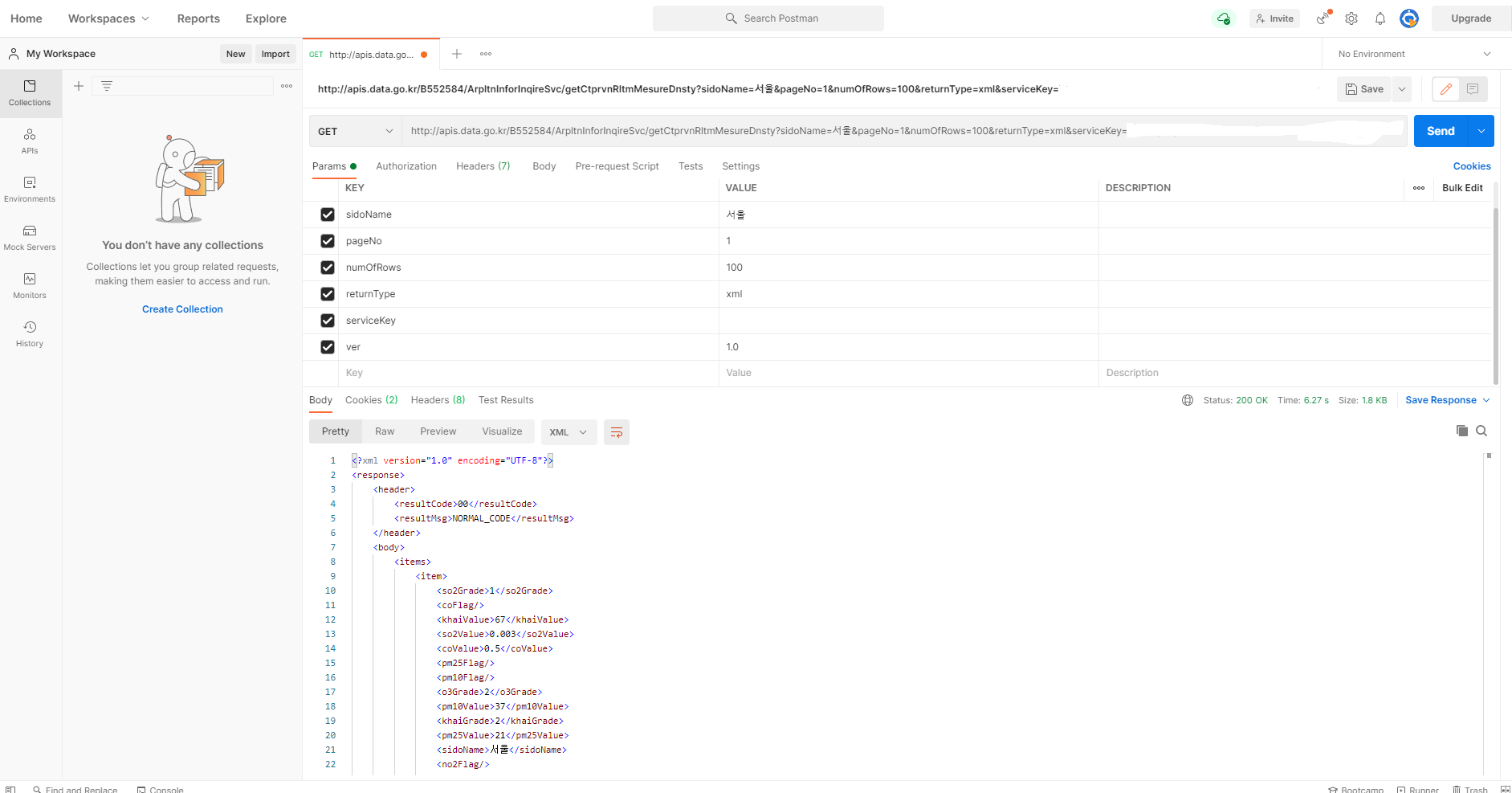Toggle line wrap in the response body

pos(617,432)
